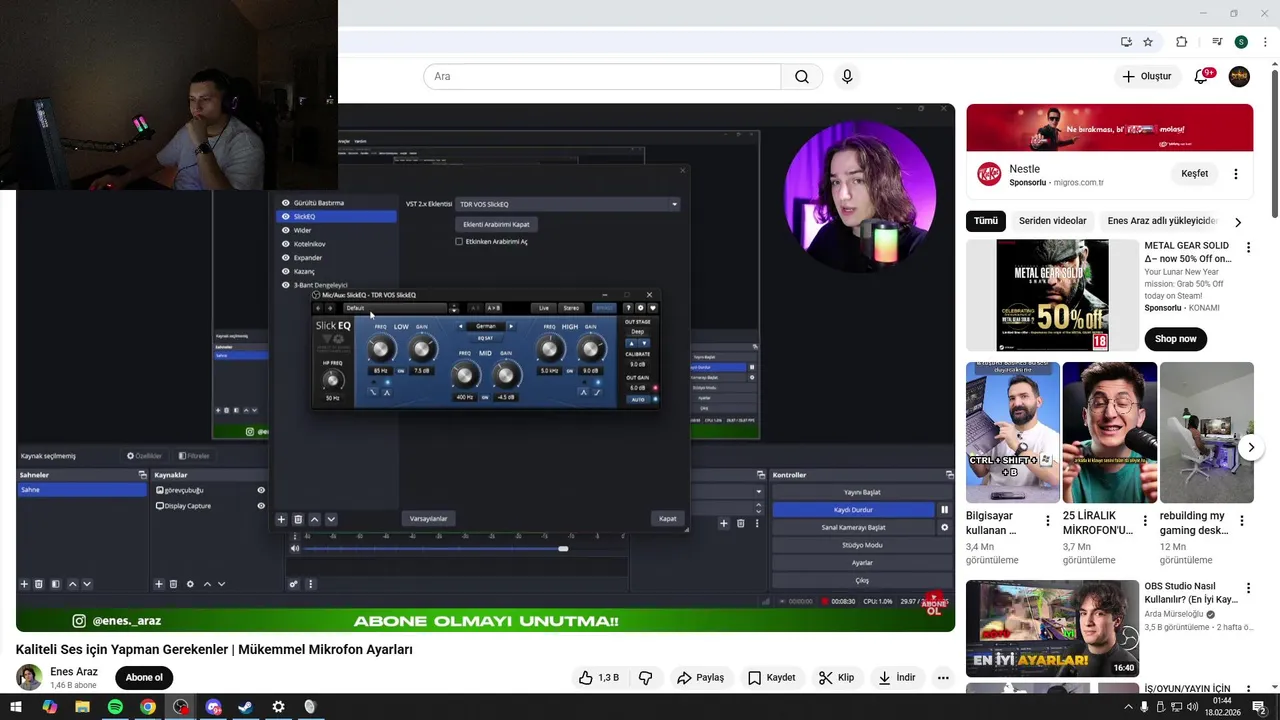Open options for the Metal Gear Solid ad
This screenshot has width=1280, height=720.
1248,247
